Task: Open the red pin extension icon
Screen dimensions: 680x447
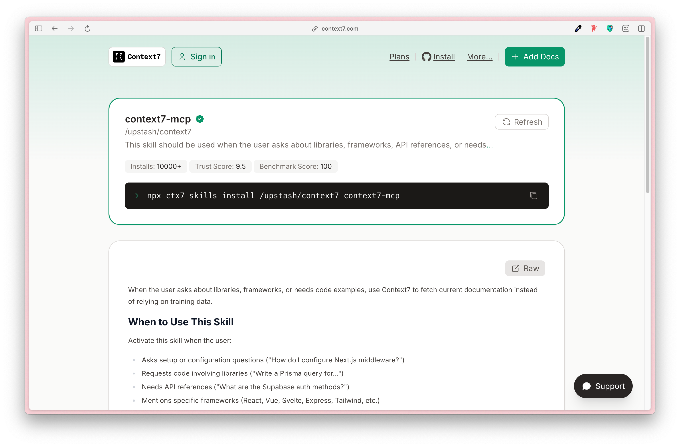Action: pos(594,29)
